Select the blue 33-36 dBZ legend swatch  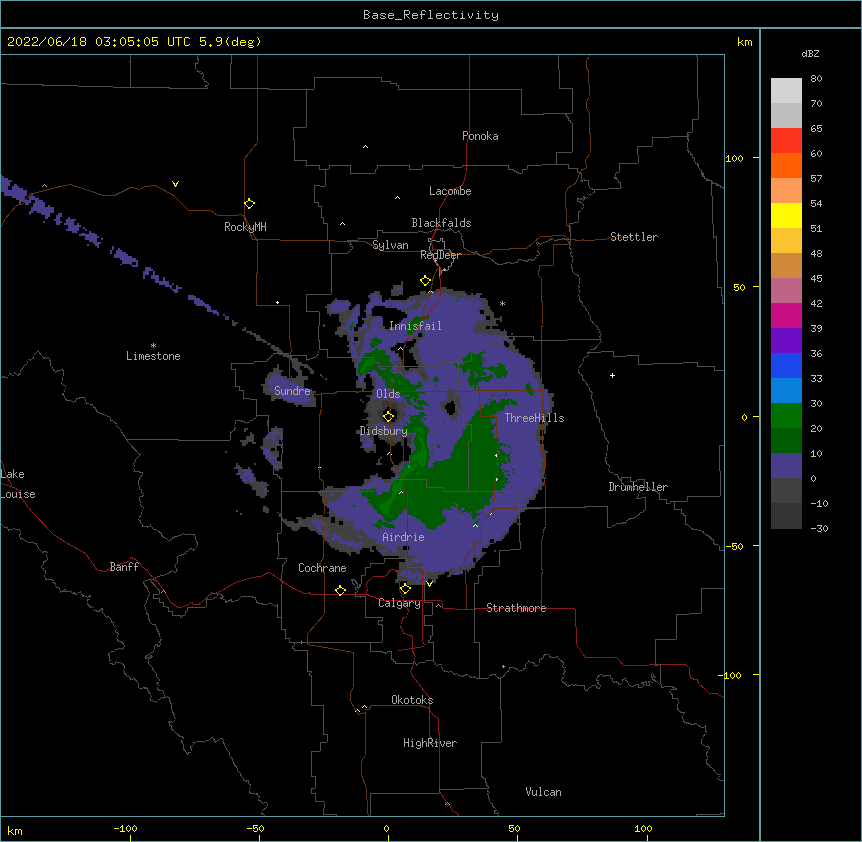(x=786, y=365)
